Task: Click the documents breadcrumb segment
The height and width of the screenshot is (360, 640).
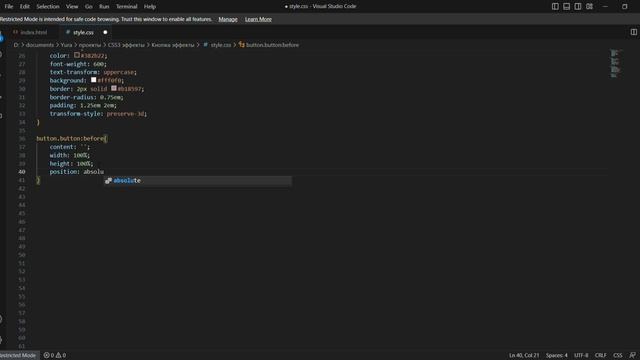Action: [40, 45]
